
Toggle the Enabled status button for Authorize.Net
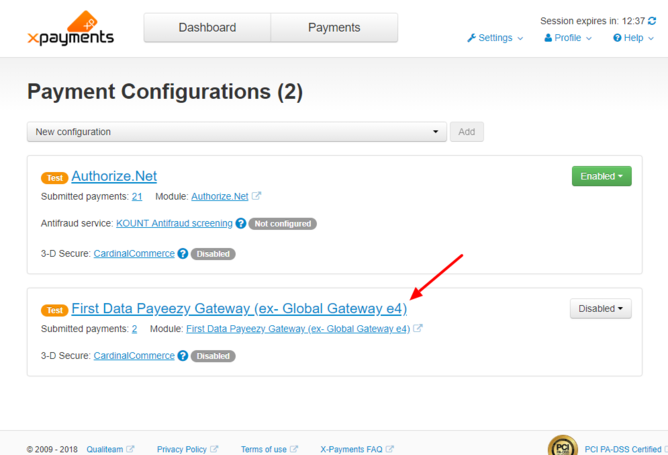602,176
